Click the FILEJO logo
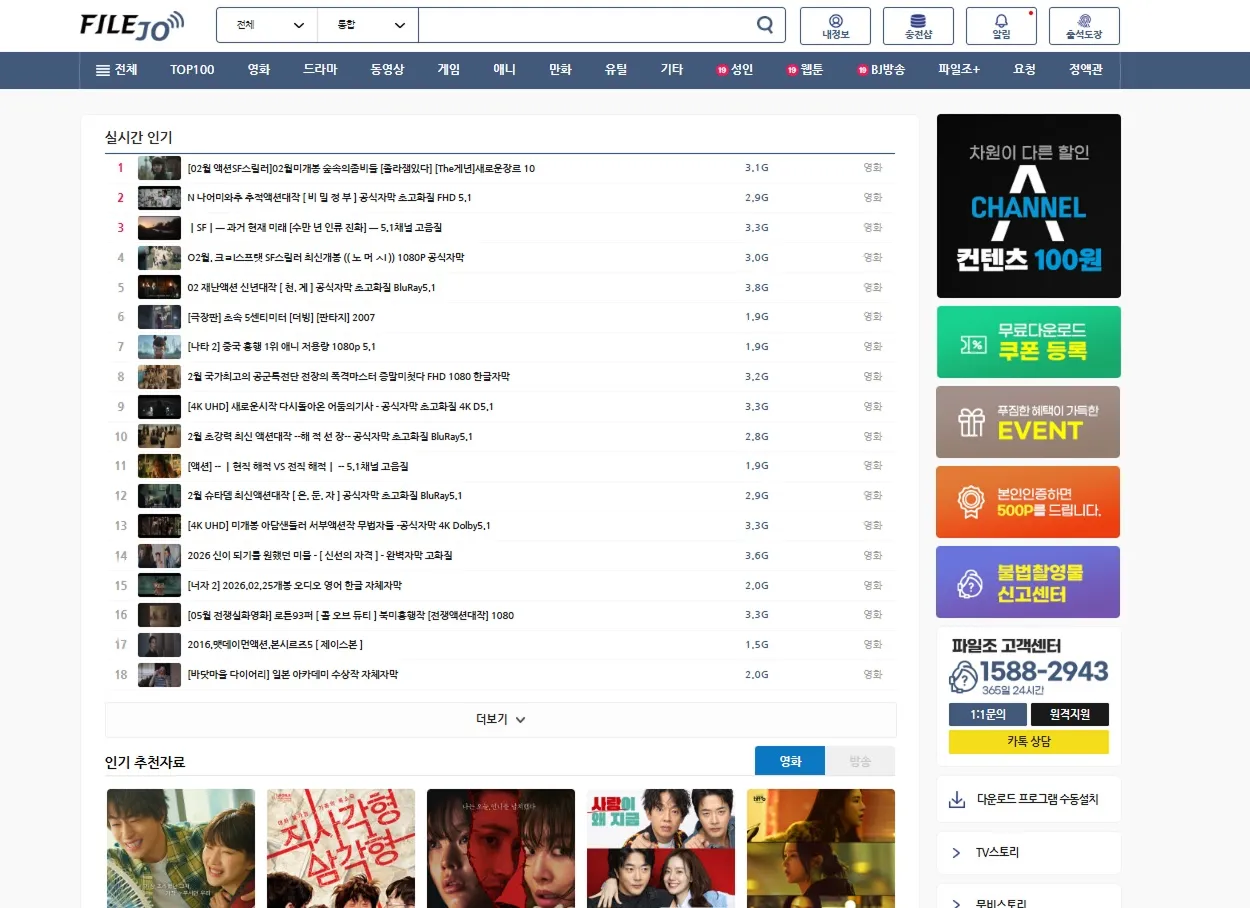Screen dimensions: 1250x908 132,24
